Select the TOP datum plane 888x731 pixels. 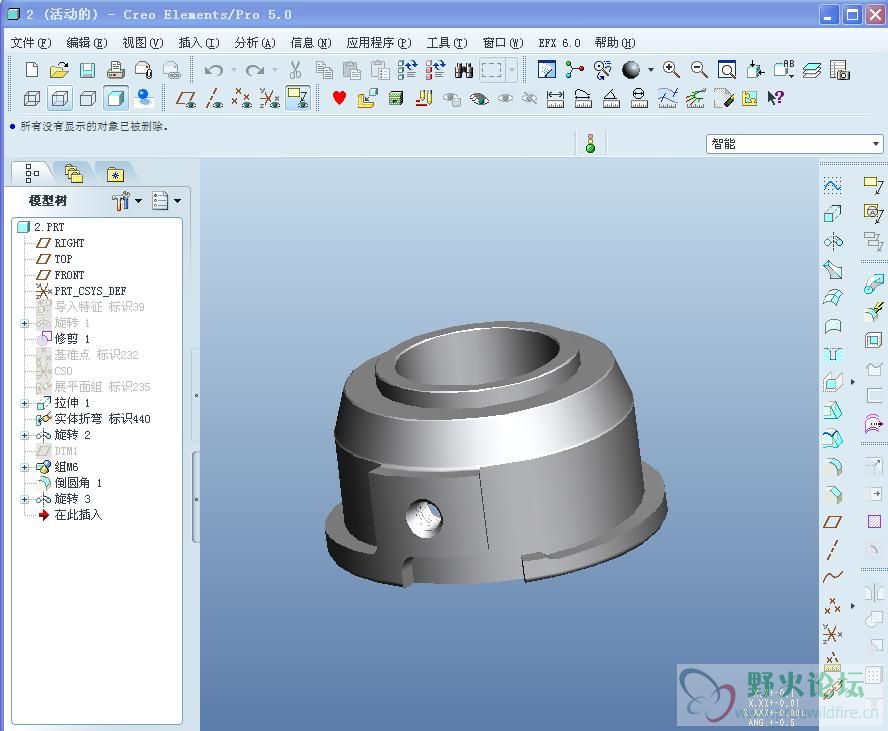[63, 259]
